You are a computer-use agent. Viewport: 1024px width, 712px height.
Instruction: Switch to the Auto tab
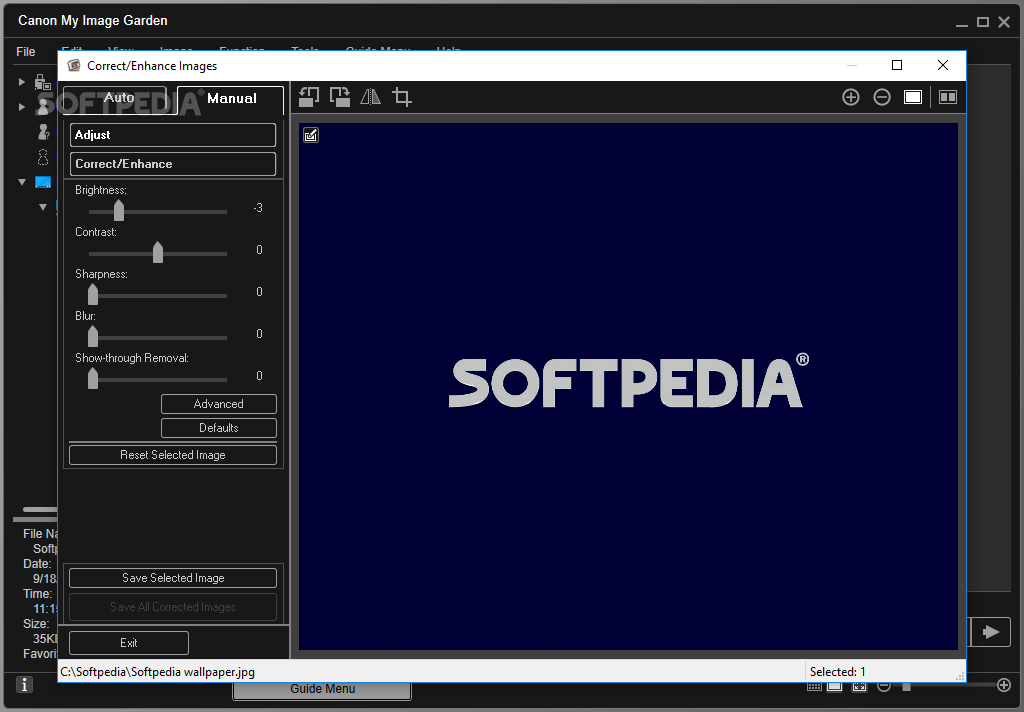118,98
